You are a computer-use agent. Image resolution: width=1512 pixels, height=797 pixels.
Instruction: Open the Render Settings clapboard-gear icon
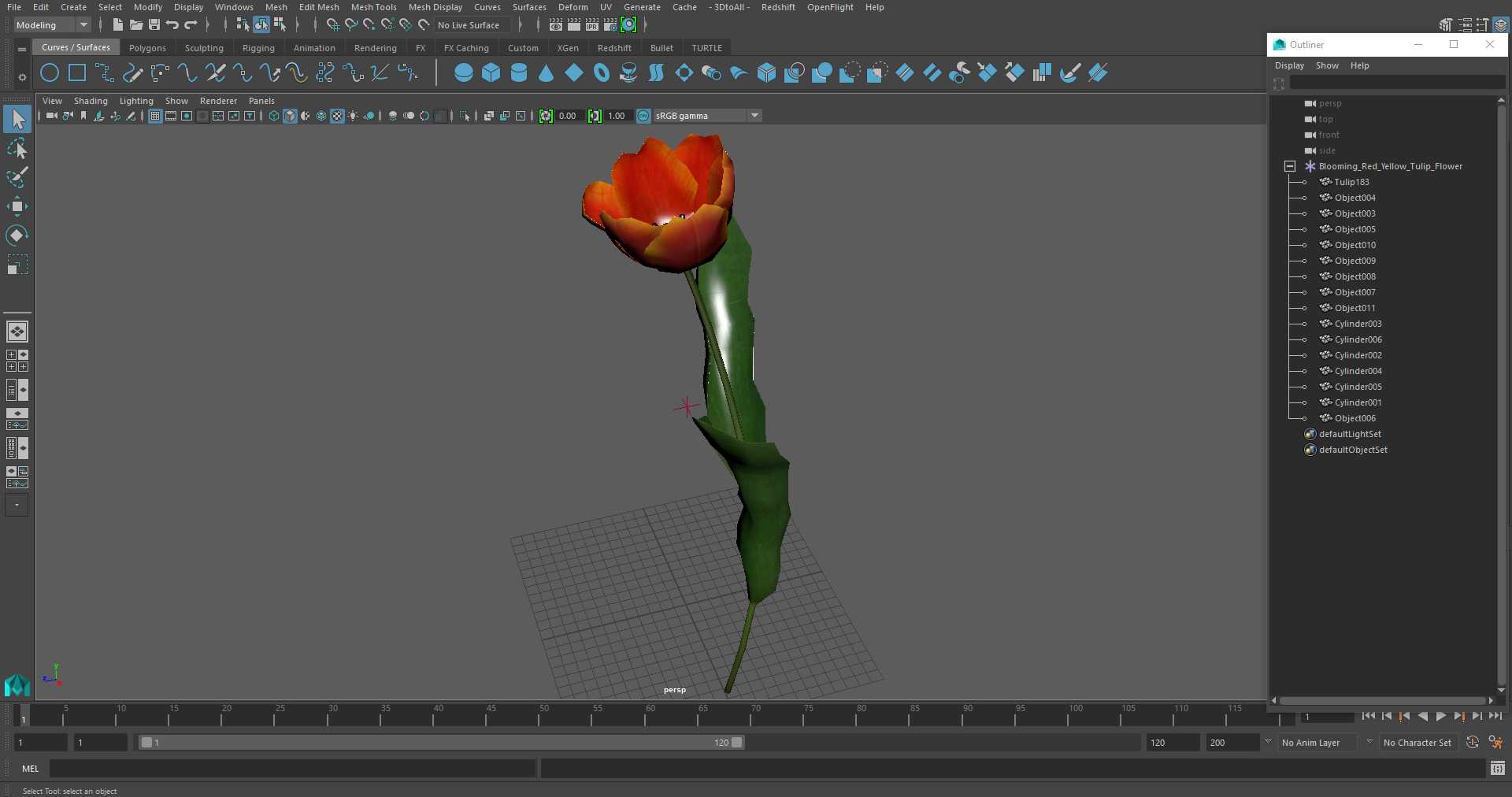point(610,25)
